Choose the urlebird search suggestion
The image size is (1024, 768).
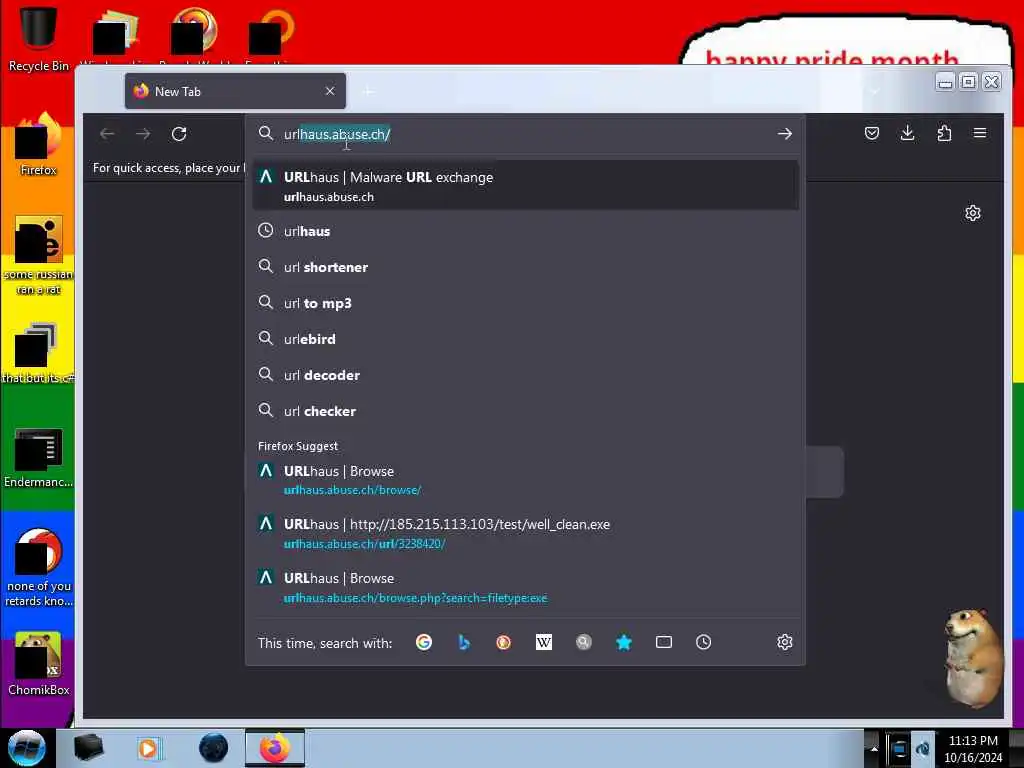point(525,339)
